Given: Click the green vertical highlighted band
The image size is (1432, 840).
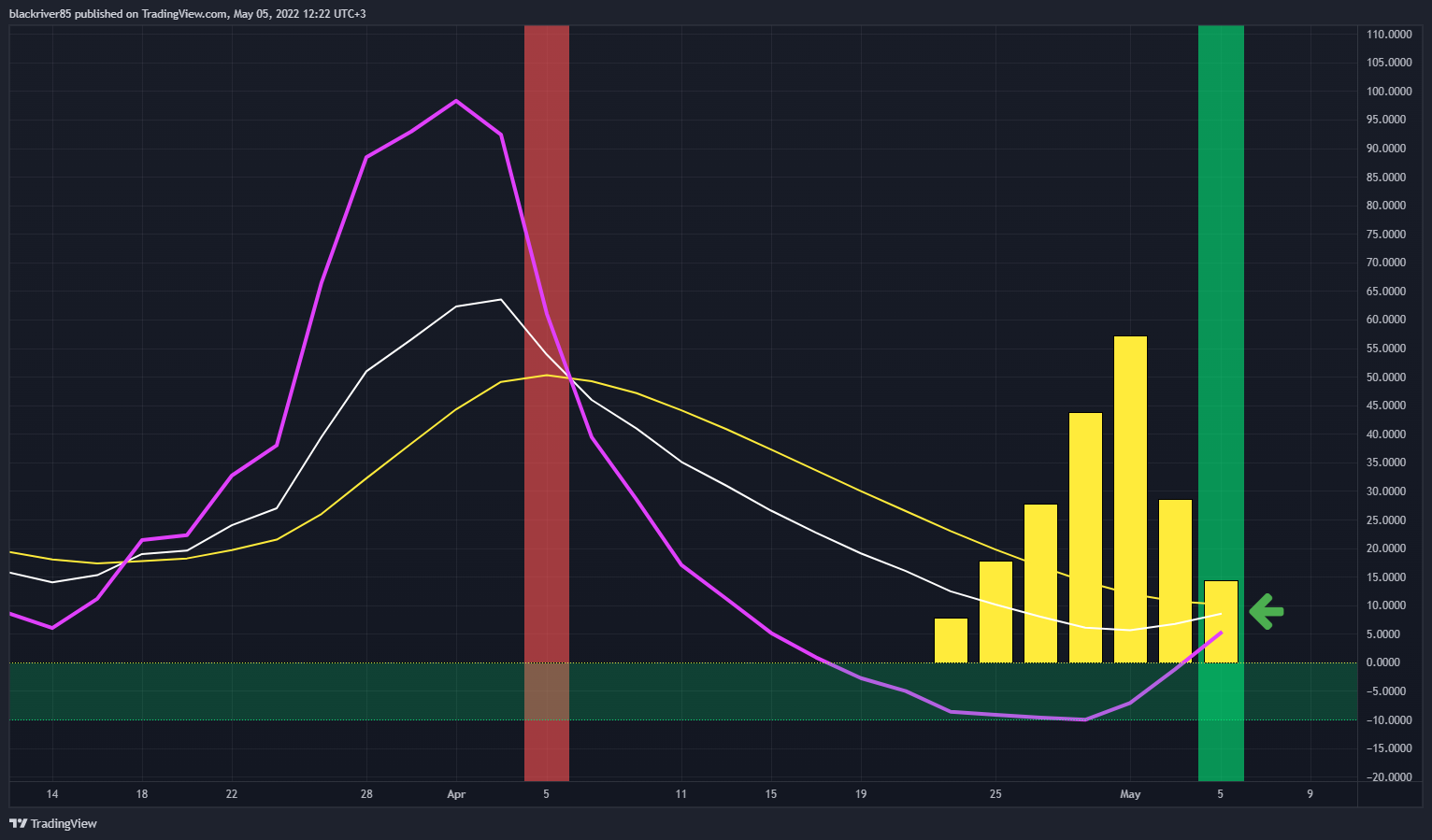Looking at the screenshot, I should tap(1221, 403).
